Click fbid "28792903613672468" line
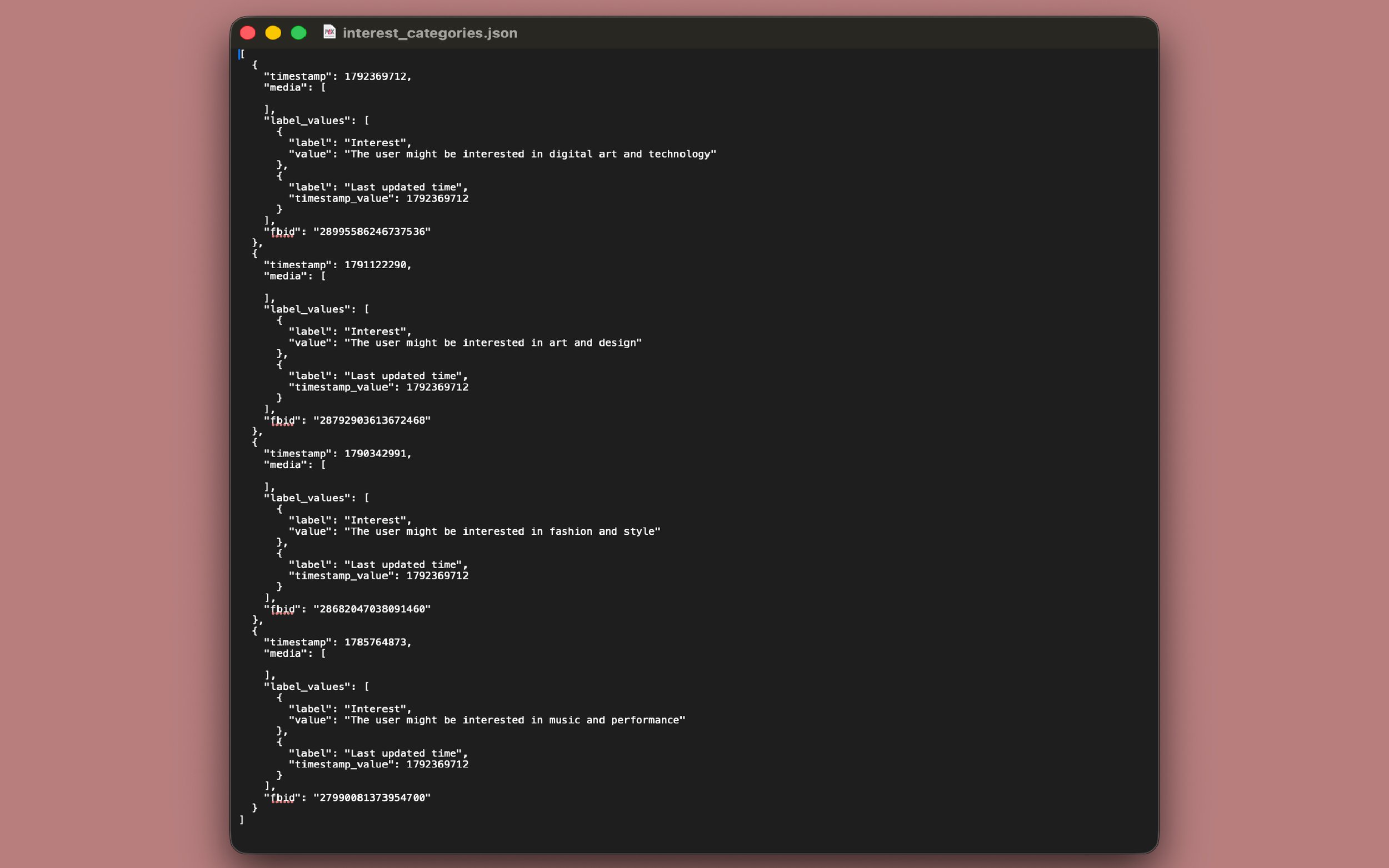Viewport: 1389px width, 868px height. (x=347, y=420)
